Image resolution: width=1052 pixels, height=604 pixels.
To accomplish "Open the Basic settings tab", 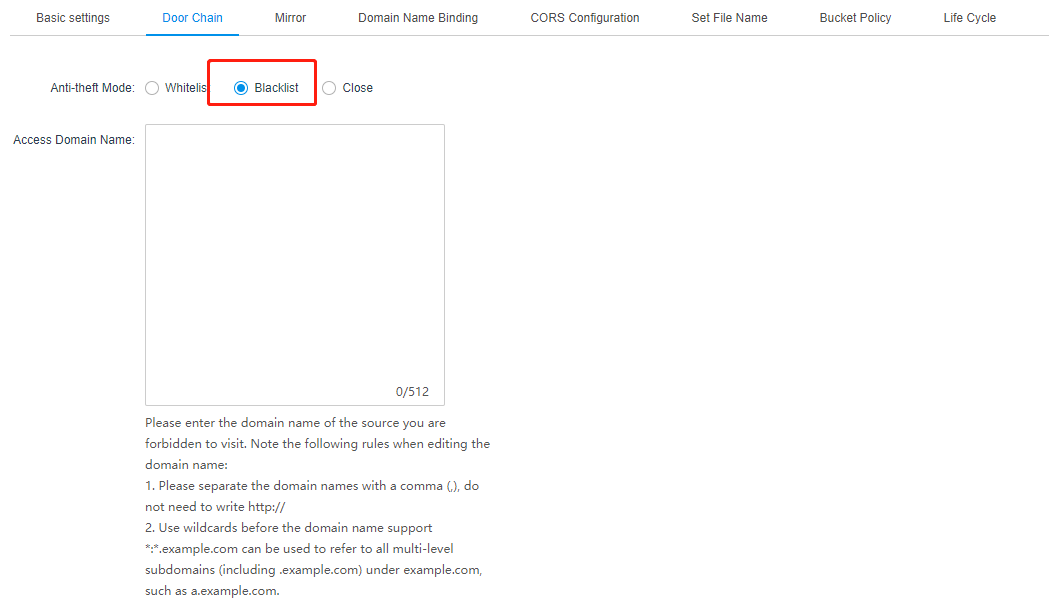I will (x=72, y=17).
